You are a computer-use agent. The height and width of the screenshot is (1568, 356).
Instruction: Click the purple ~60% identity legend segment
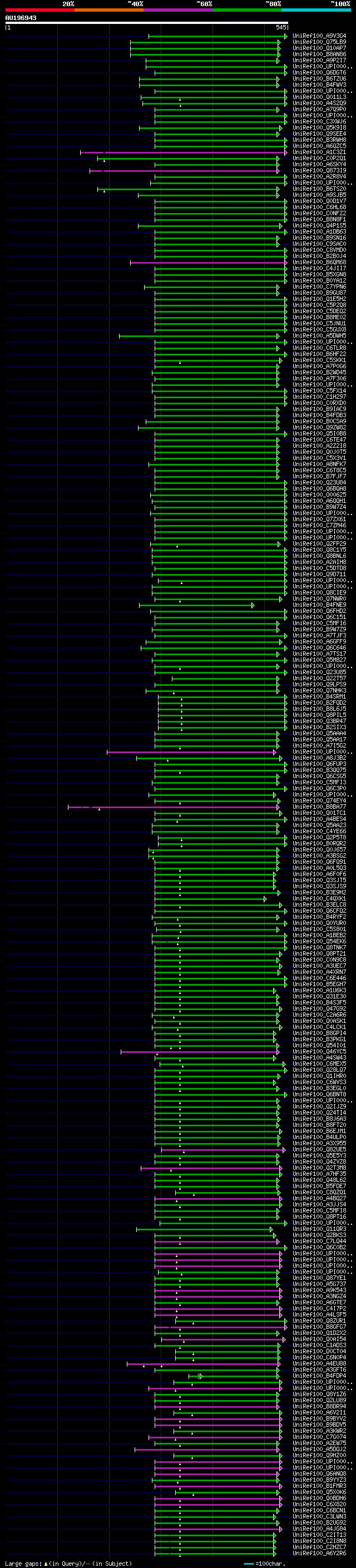pyautogui.click(x=179, y=10)
